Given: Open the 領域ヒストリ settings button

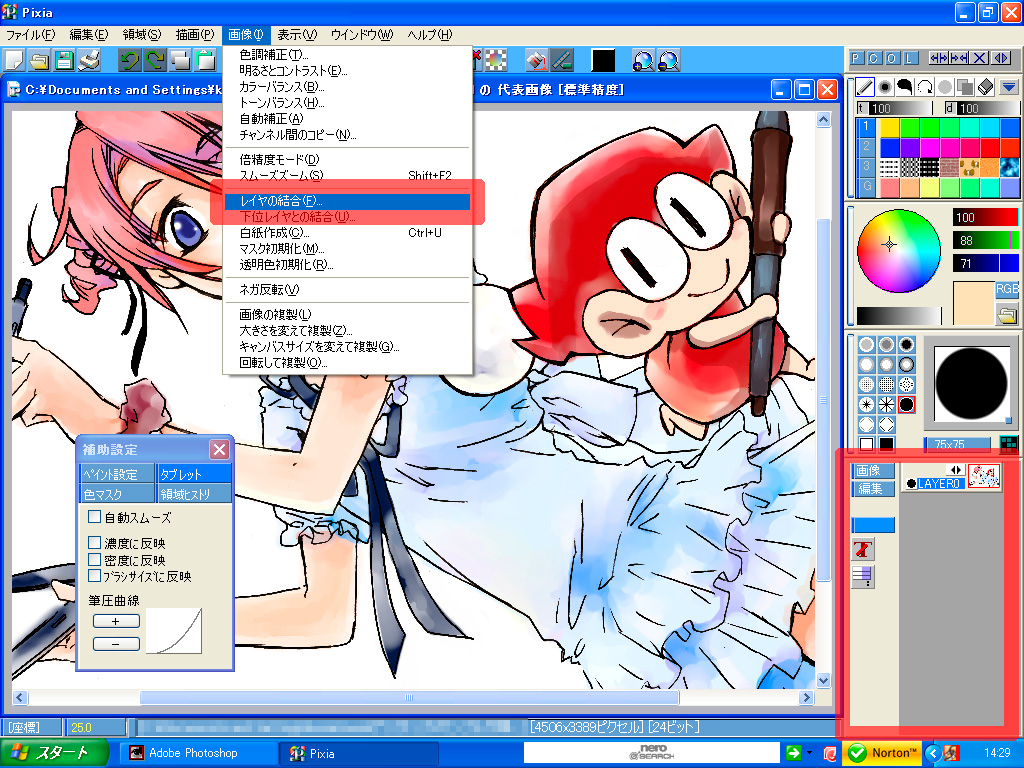Looking at the screenshot, I should tap(195, 494).
